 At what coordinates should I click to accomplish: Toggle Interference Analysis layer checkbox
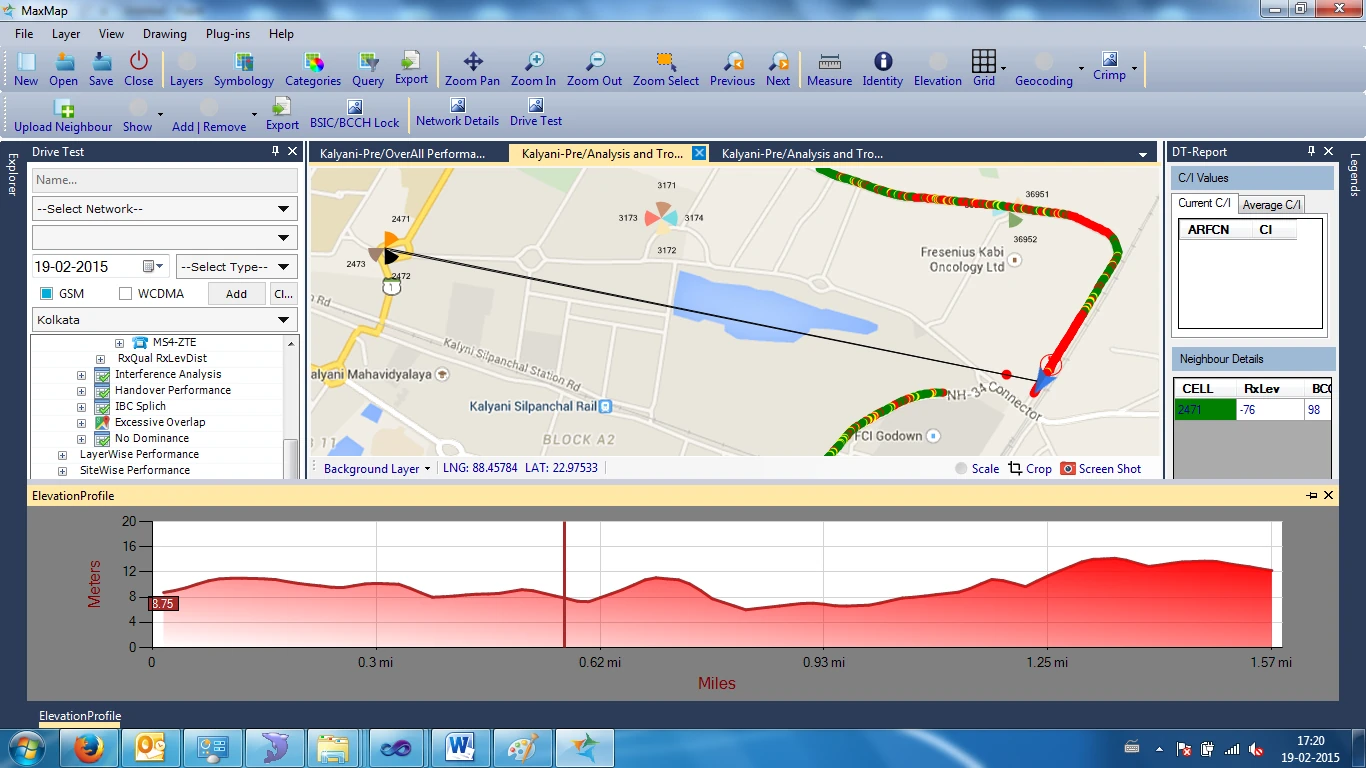[102, 375]
